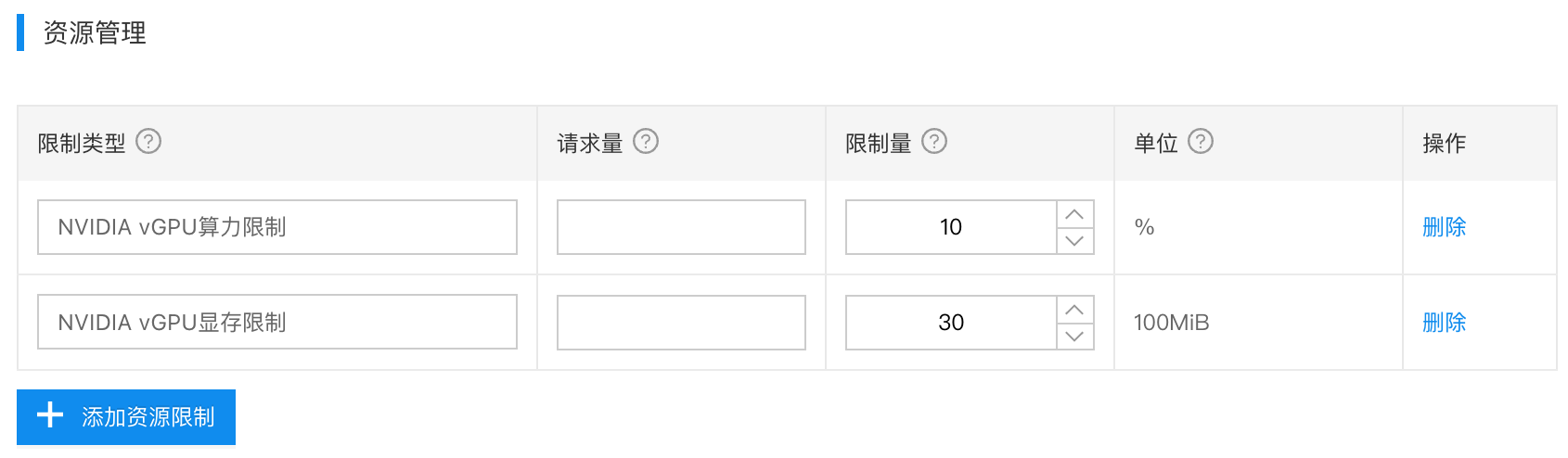Increase the vGPU算力限制 limit with the up arrow
The height and width of the screenshot is (458, 1568).
1075,214
